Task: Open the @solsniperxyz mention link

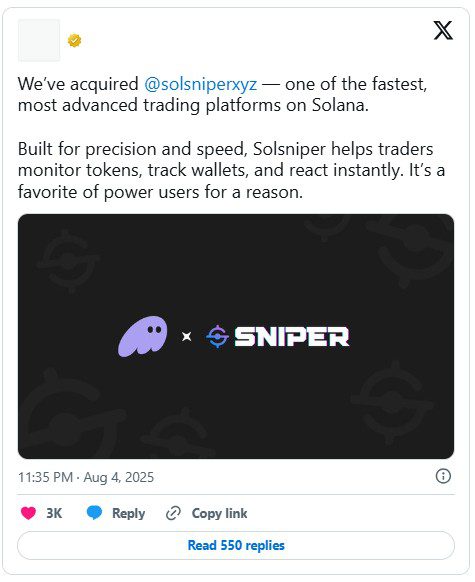Action: pyautogui.click(x=200, y=84)
